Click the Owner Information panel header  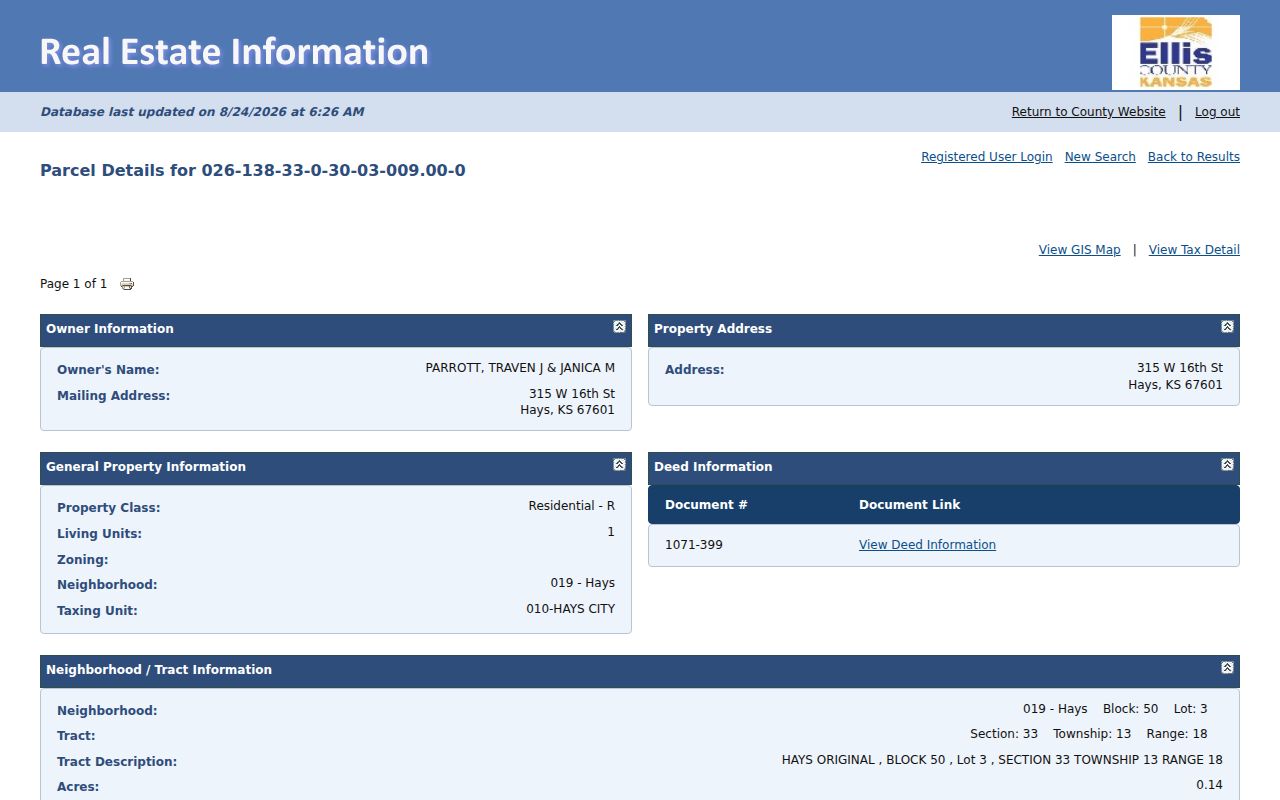(336, 330)
